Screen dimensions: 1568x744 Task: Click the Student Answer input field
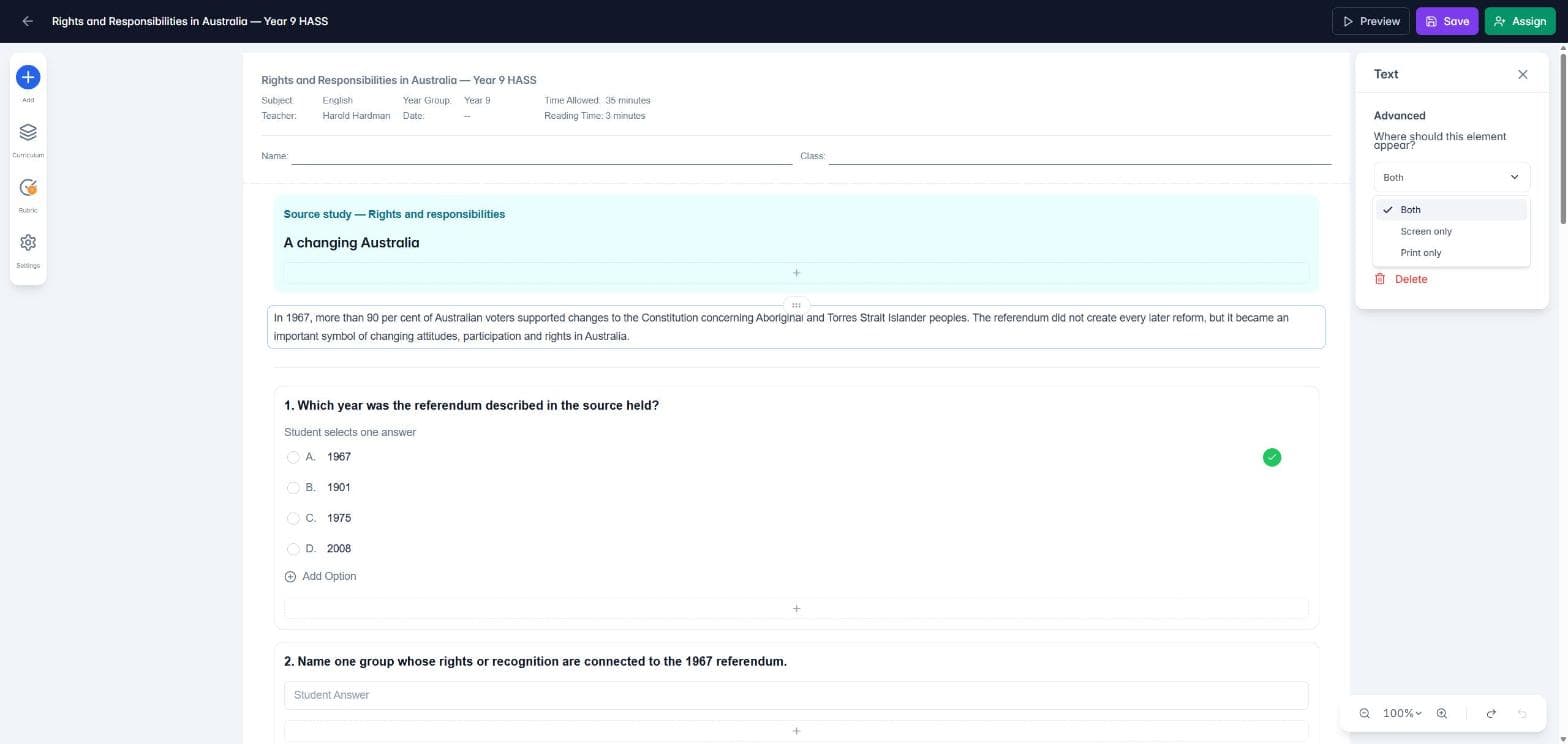(796, 695)
